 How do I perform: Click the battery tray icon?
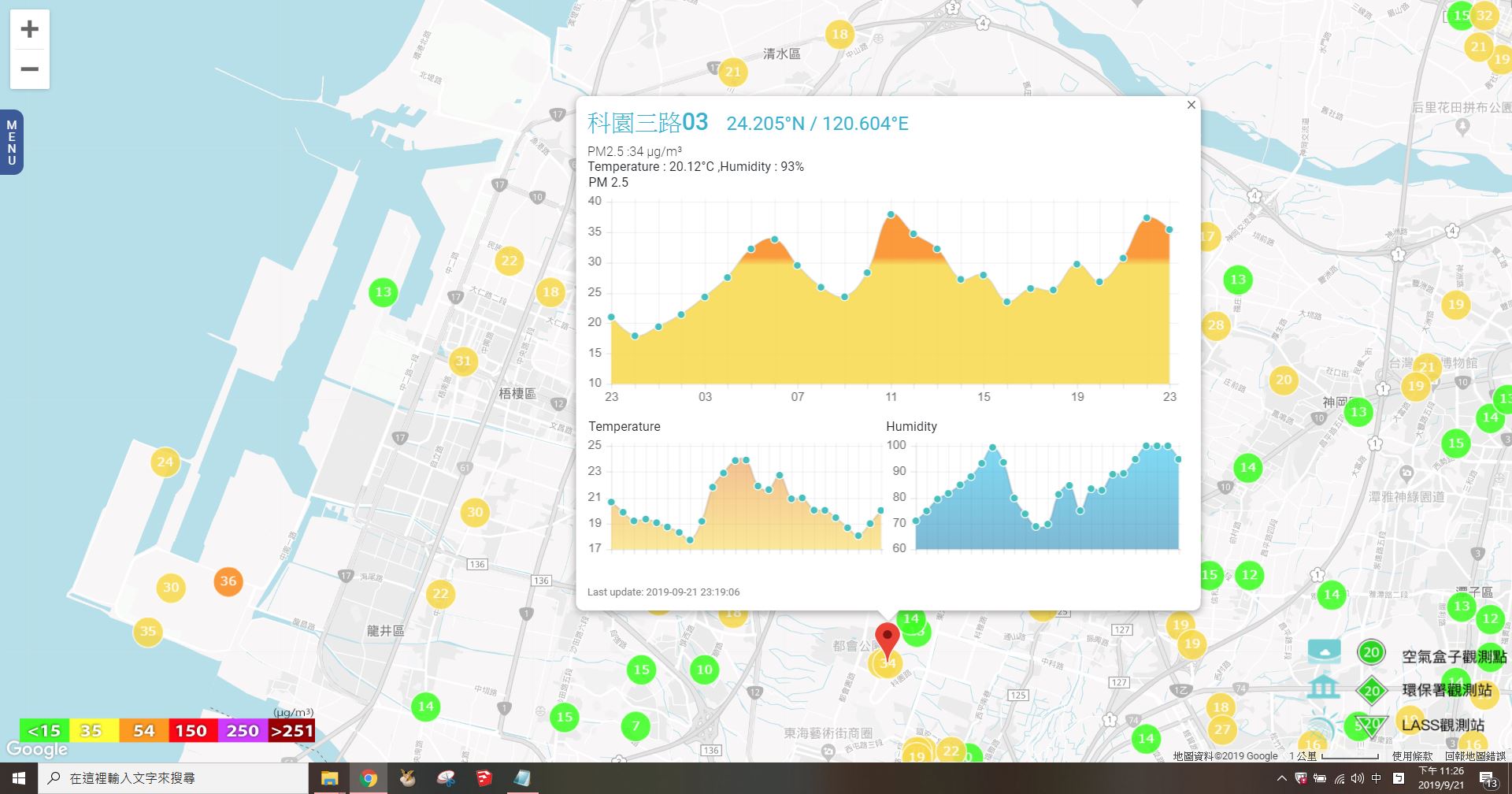point(1320,778)
